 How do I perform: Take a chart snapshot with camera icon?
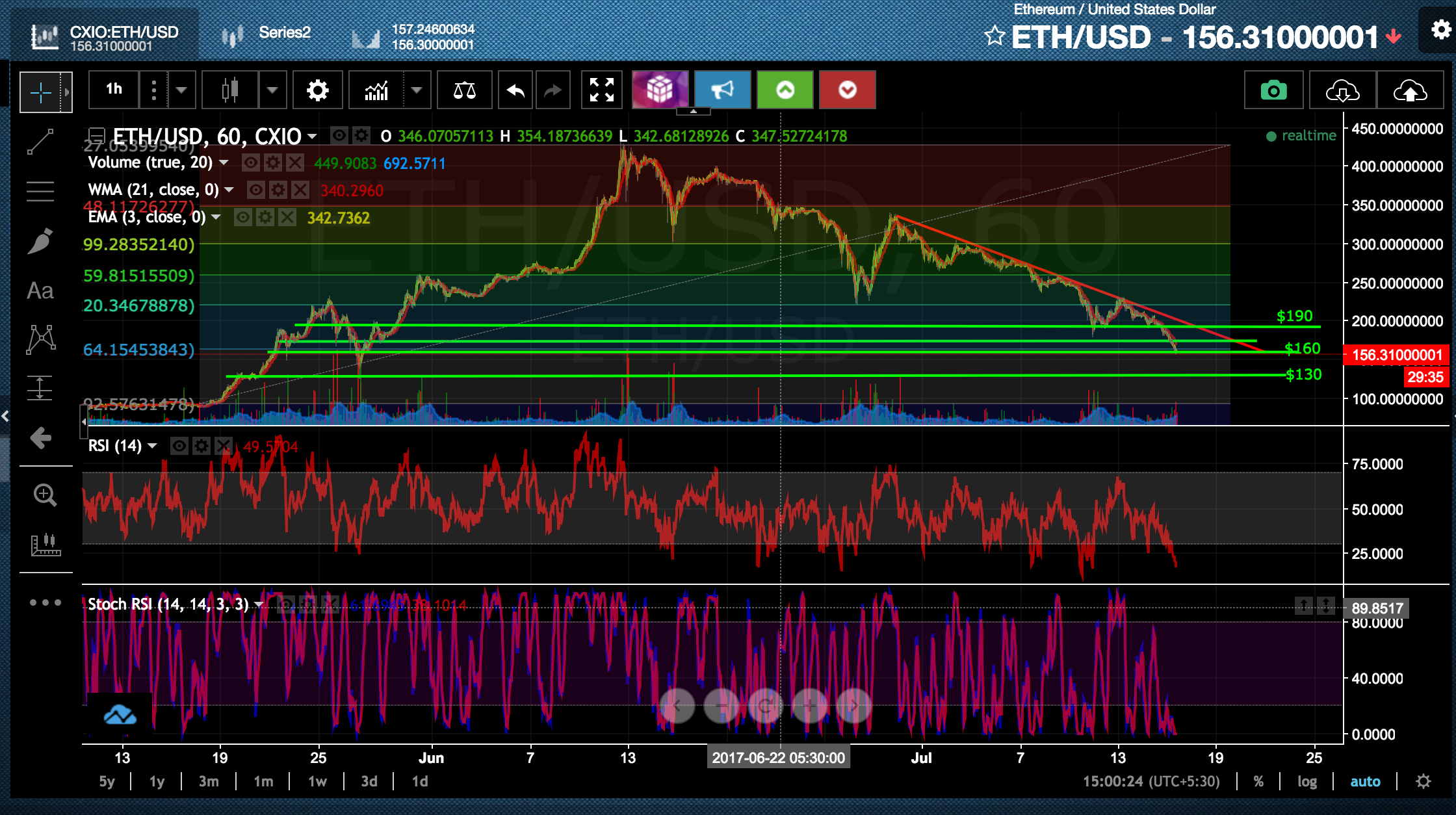pyautogui.click(x=1273, y=90)
